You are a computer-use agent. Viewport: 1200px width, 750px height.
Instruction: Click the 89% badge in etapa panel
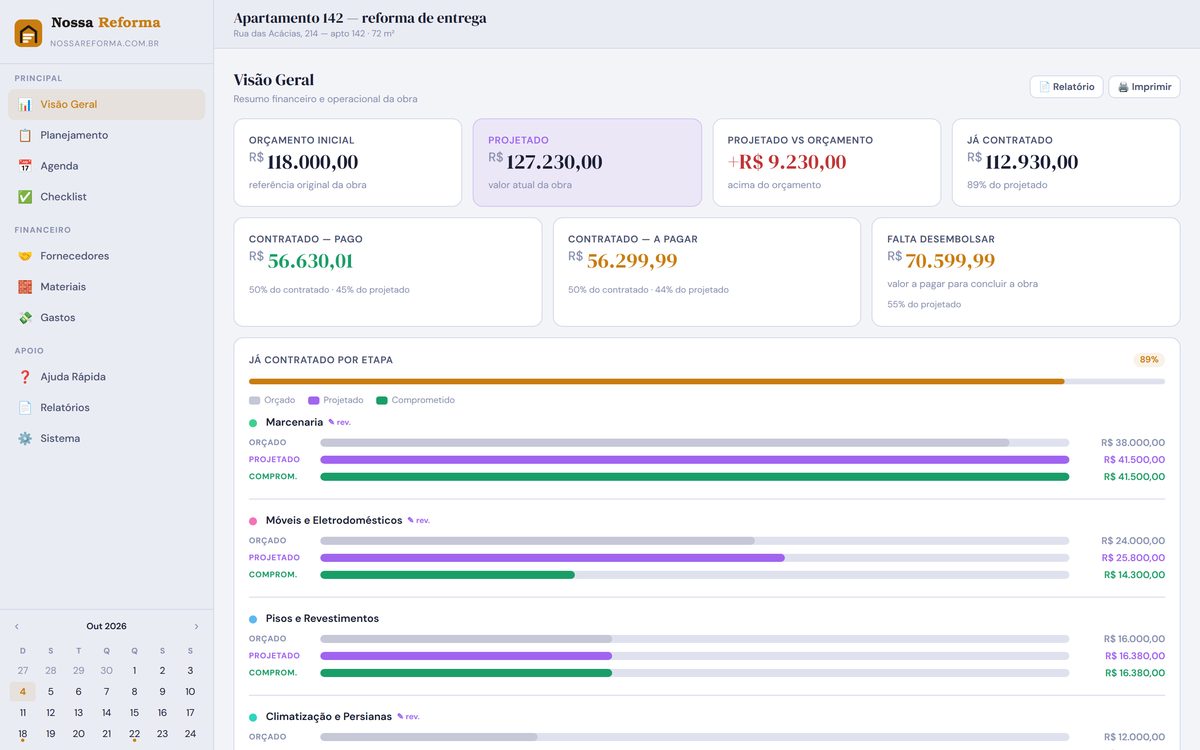click(1149, 360)
